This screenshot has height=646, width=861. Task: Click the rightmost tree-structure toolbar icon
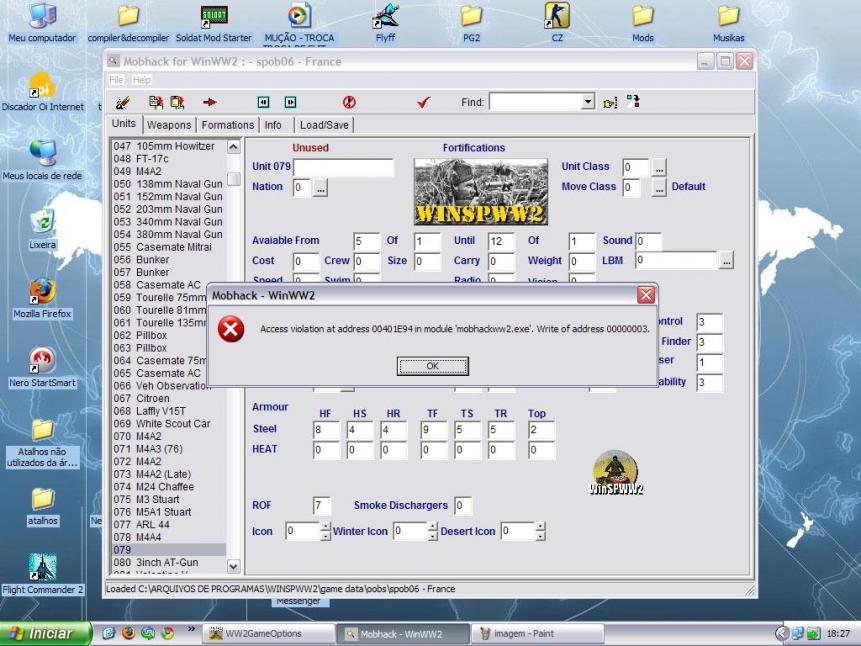[633, 101]
